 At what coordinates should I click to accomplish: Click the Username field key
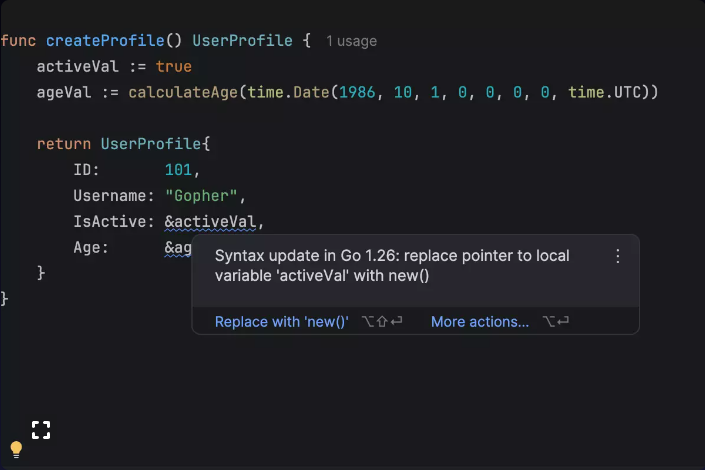pyautogui.click(x=110, y=196)
